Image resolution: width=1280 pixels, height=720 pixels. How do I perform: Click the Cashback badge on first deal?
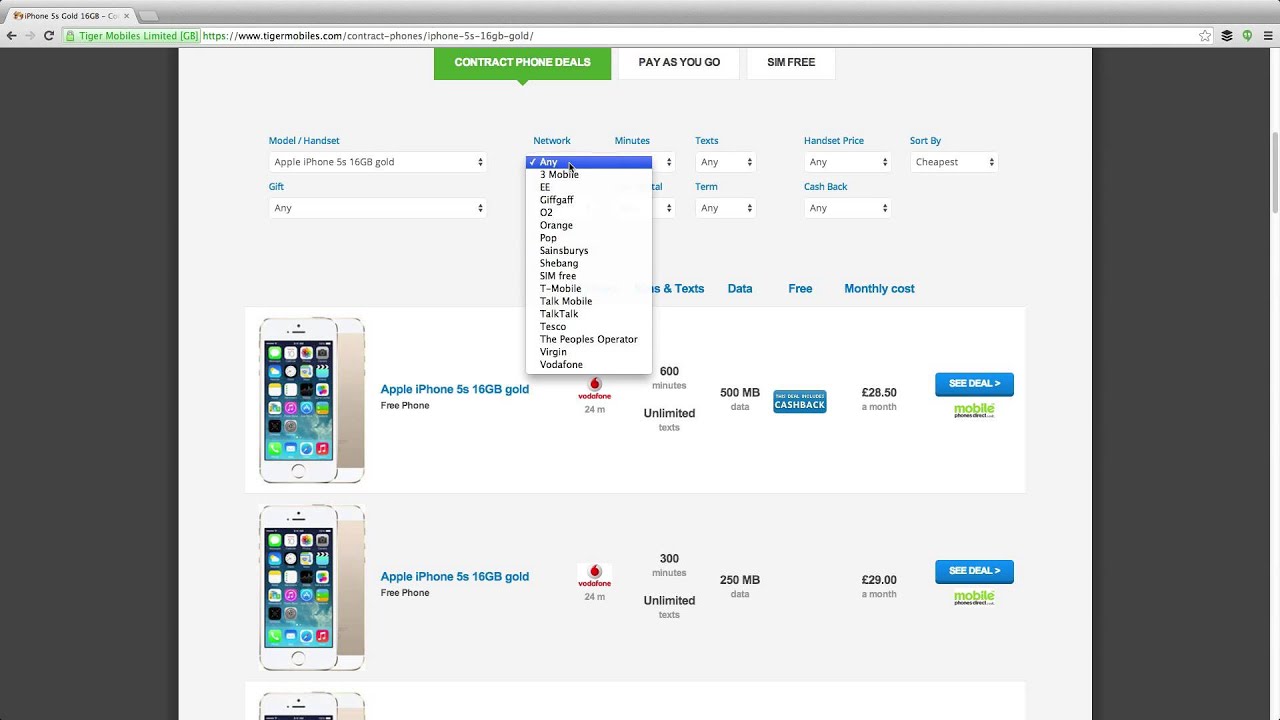pyautogui.click(x=800, y=401)
